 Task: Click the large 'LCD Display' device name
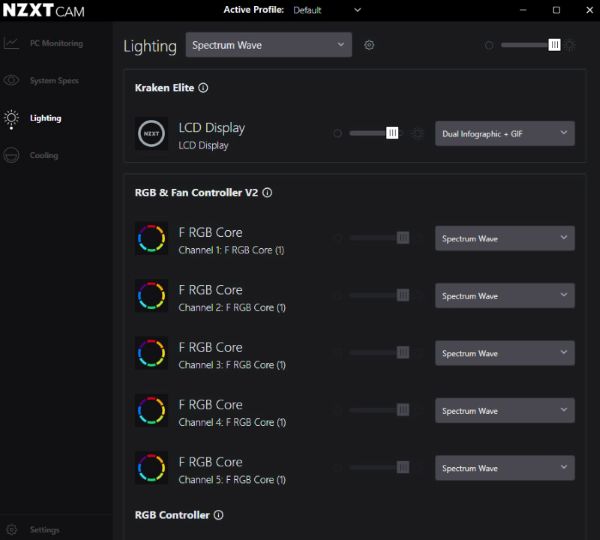[x=212, y=128]
